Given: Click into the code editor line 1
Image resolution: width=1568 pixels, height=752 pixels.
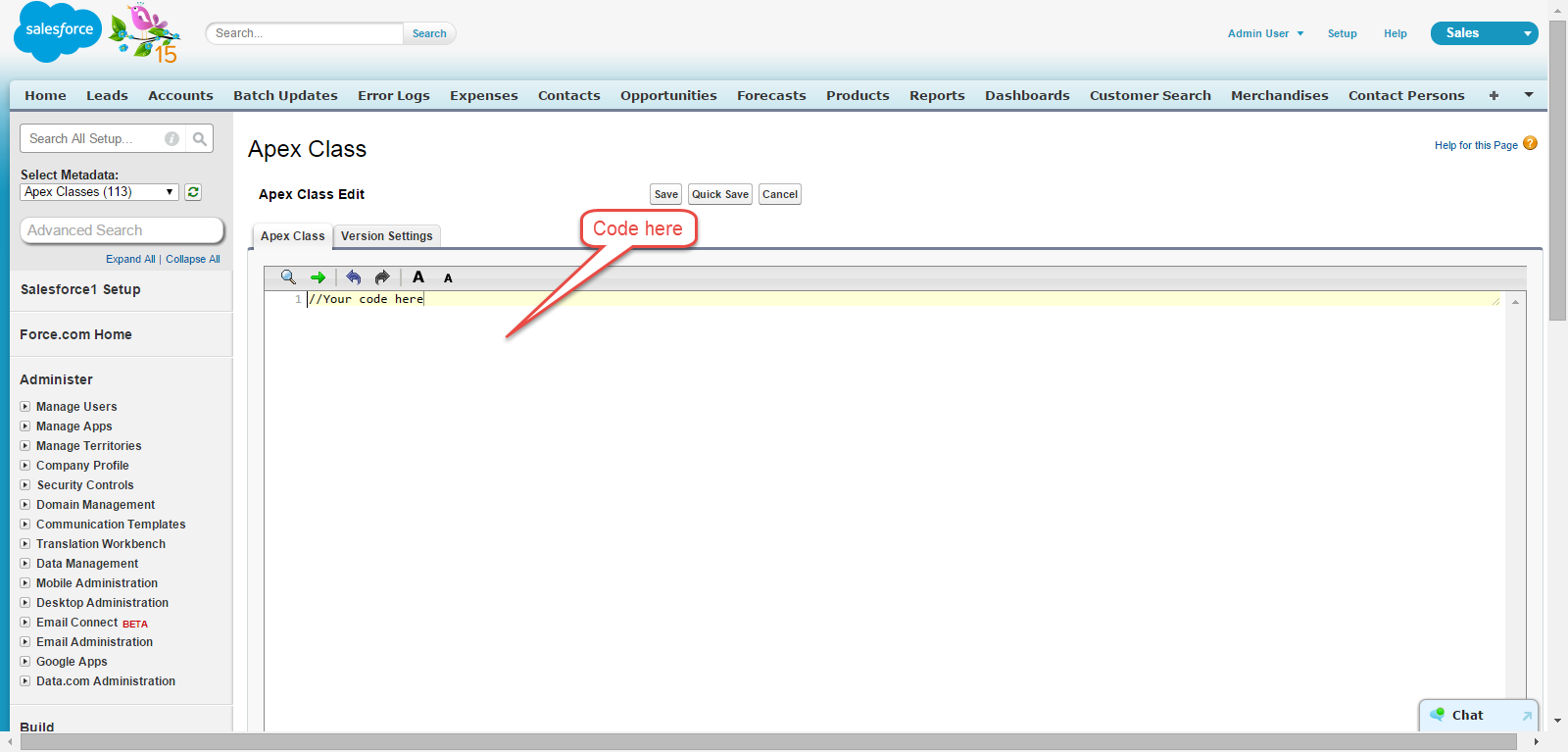Looking at the screenshot, I should [904, 299].
